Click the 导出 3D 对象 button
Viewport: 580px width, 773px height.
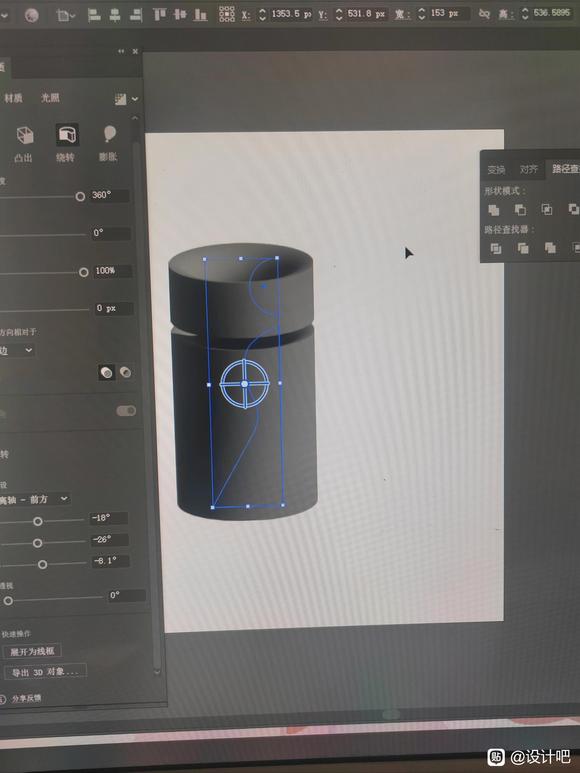pyautogui.click(x=45, y=672)
